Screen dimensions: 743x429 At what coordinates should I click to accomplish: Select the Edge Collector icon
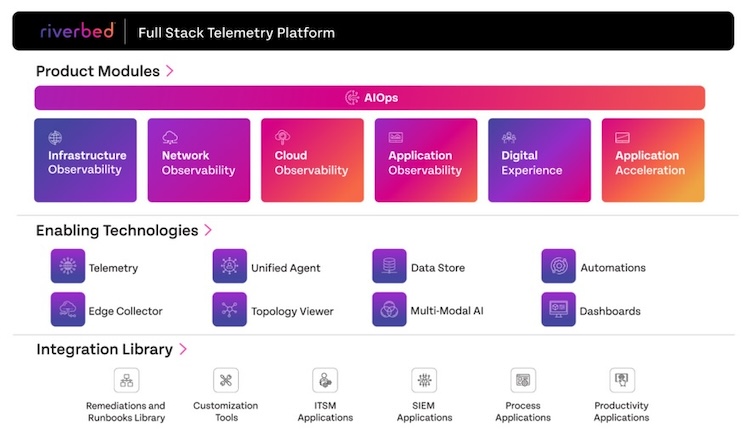click(68, 309)
